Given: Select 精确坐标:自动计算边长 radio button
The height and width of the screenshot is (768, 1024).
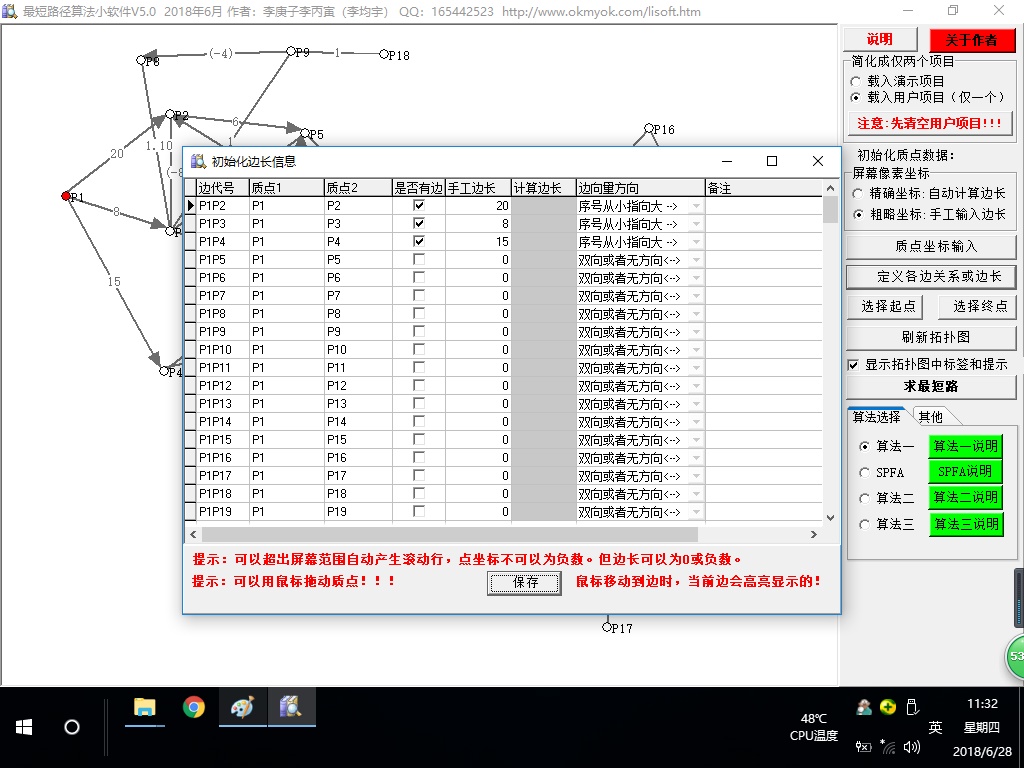Looking at the screenshot, I should point(857,193).
